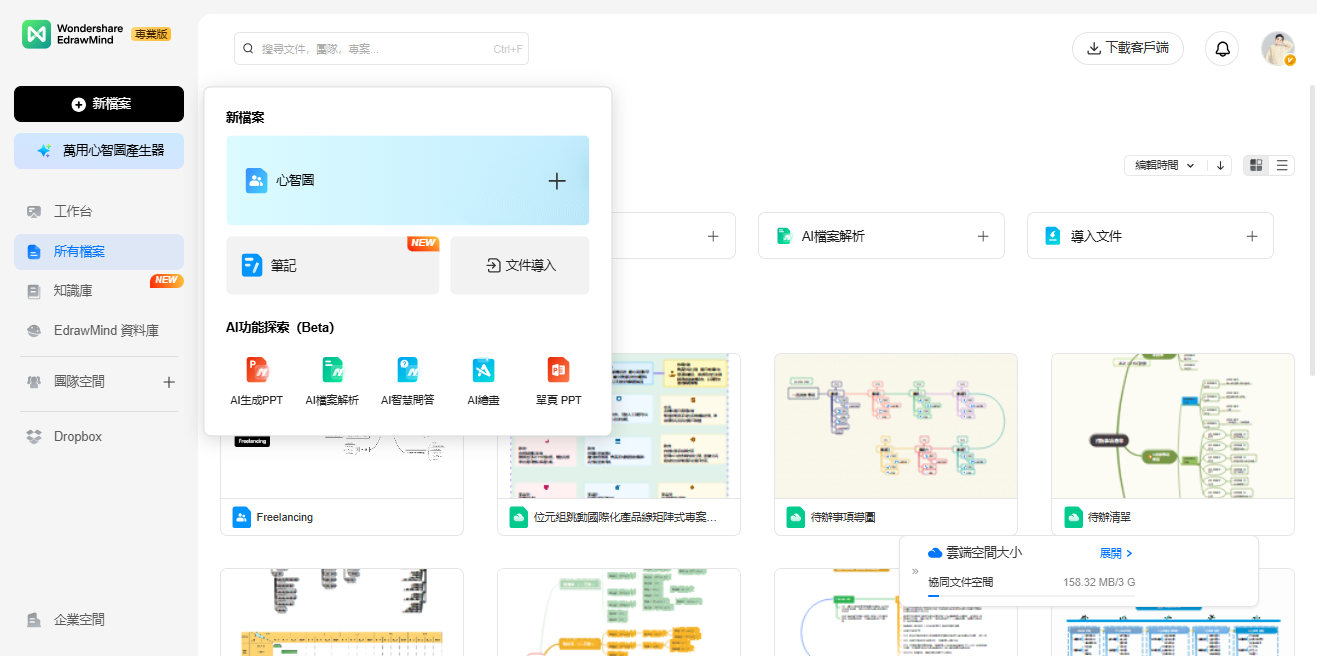Switch to list view layout
This screenshot has width=1317, height=656.
click(1282, 165)
